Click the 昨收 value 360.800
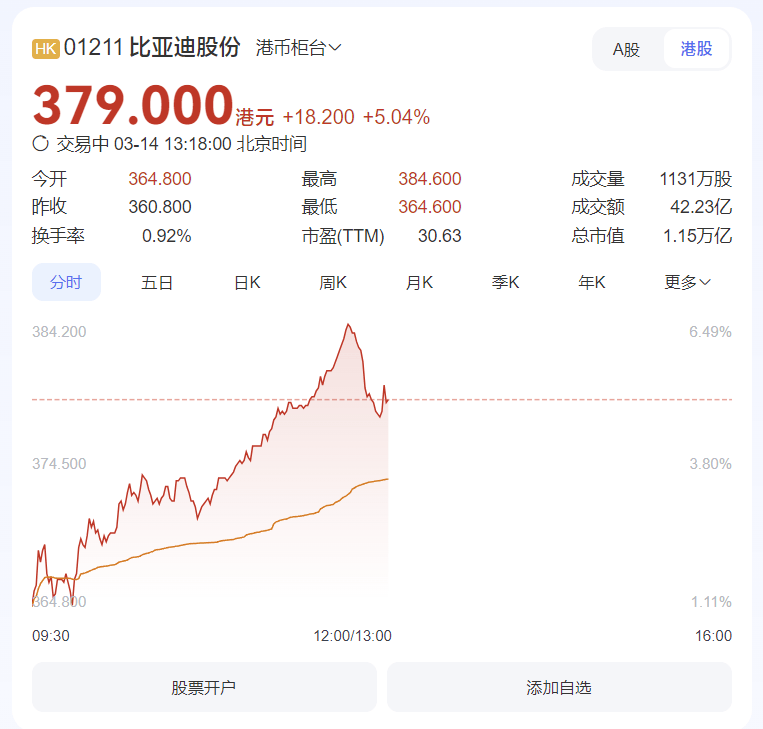The height and width of the screenshot is (729, 763). click(160, 207)
